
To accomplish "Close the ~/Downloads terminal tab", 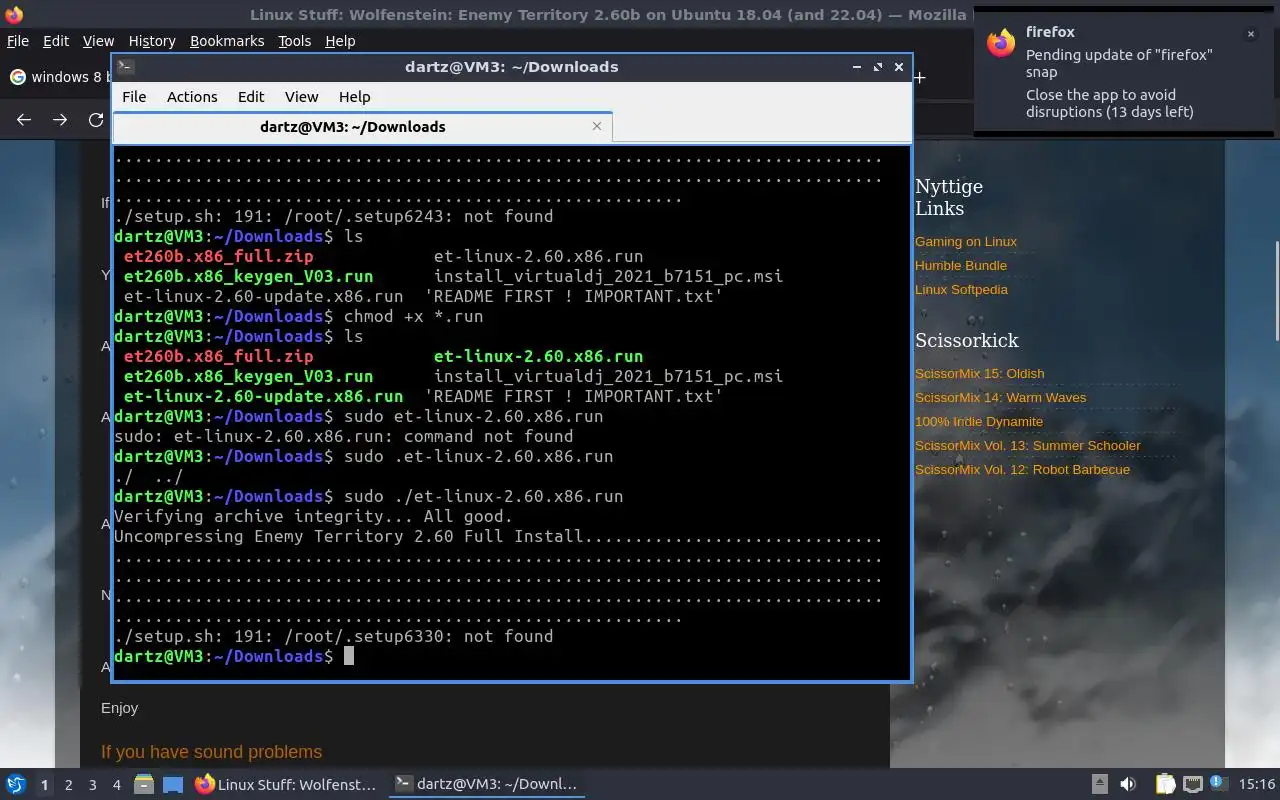I will (597, 126).
